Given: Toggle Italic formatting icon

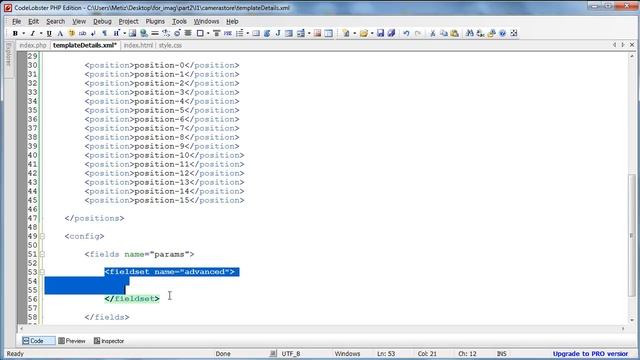Looking at the screenshot, I should 32,33.
